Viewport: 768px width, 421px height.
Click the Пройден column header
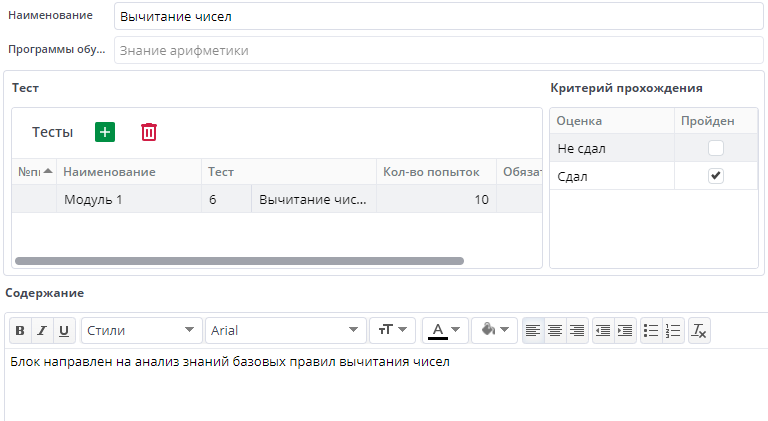click(716, 121)
